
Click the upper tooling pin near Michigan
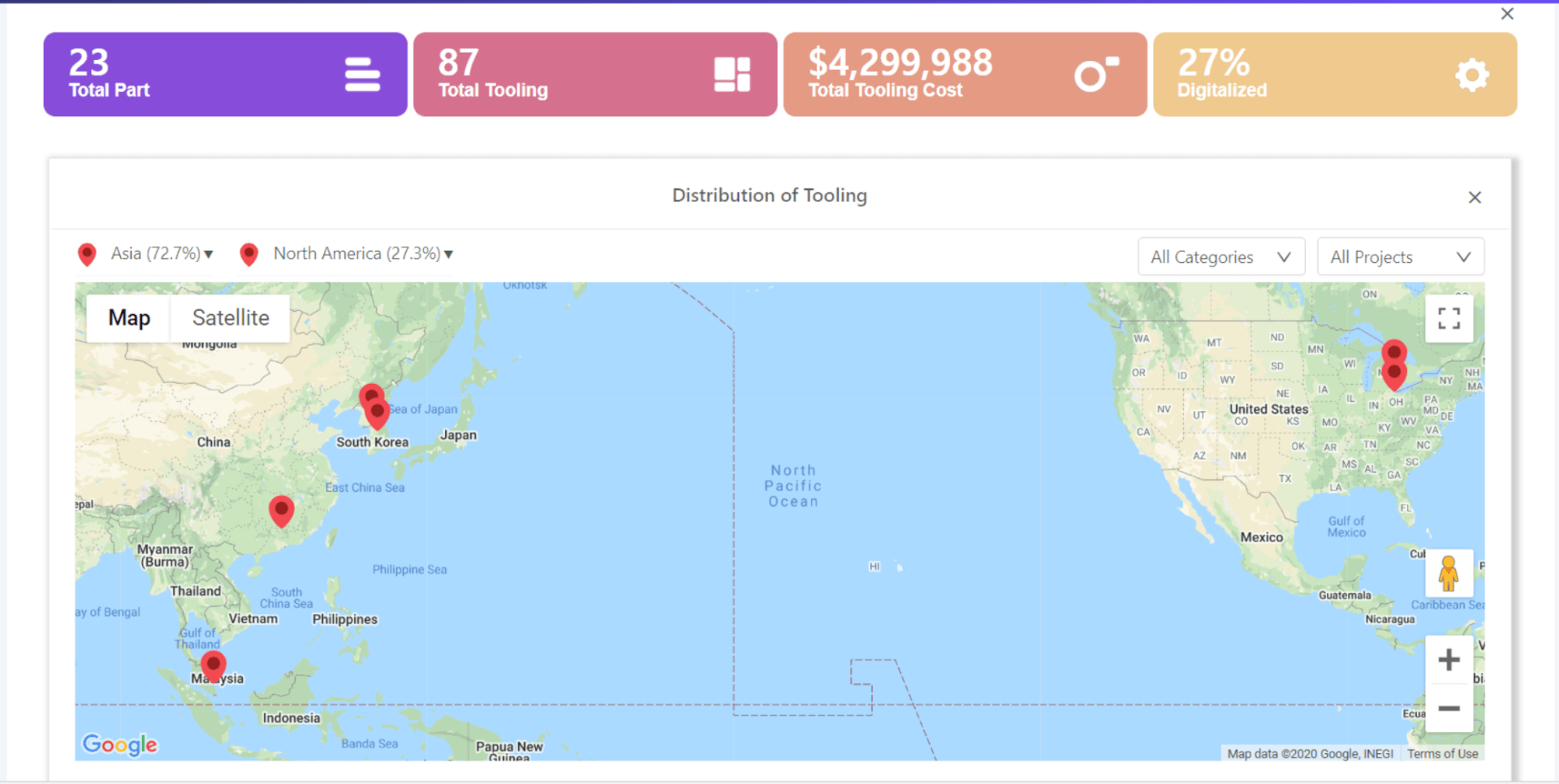tap(1394, 352)
